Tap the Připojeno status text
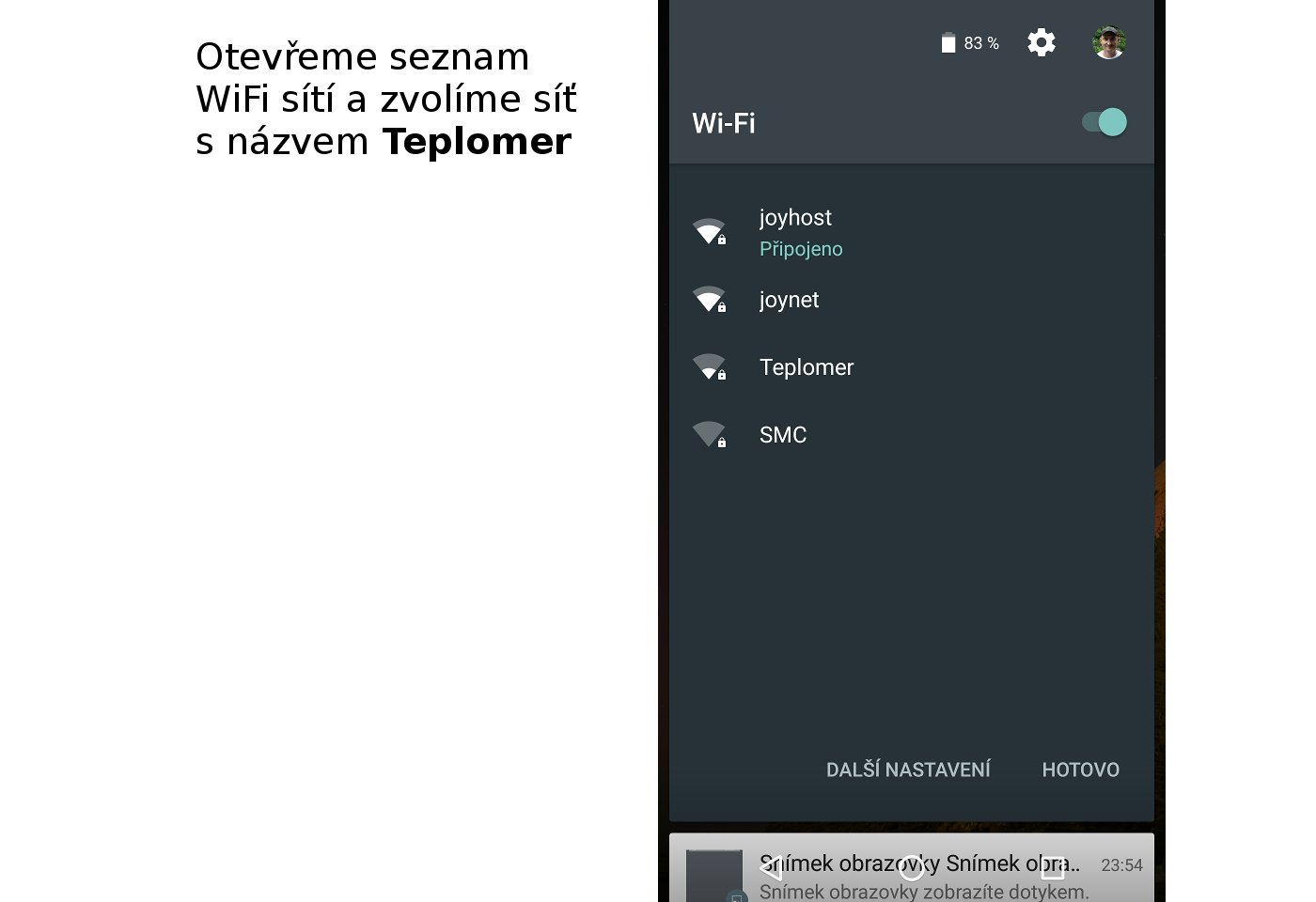 (x=801, y=249)
